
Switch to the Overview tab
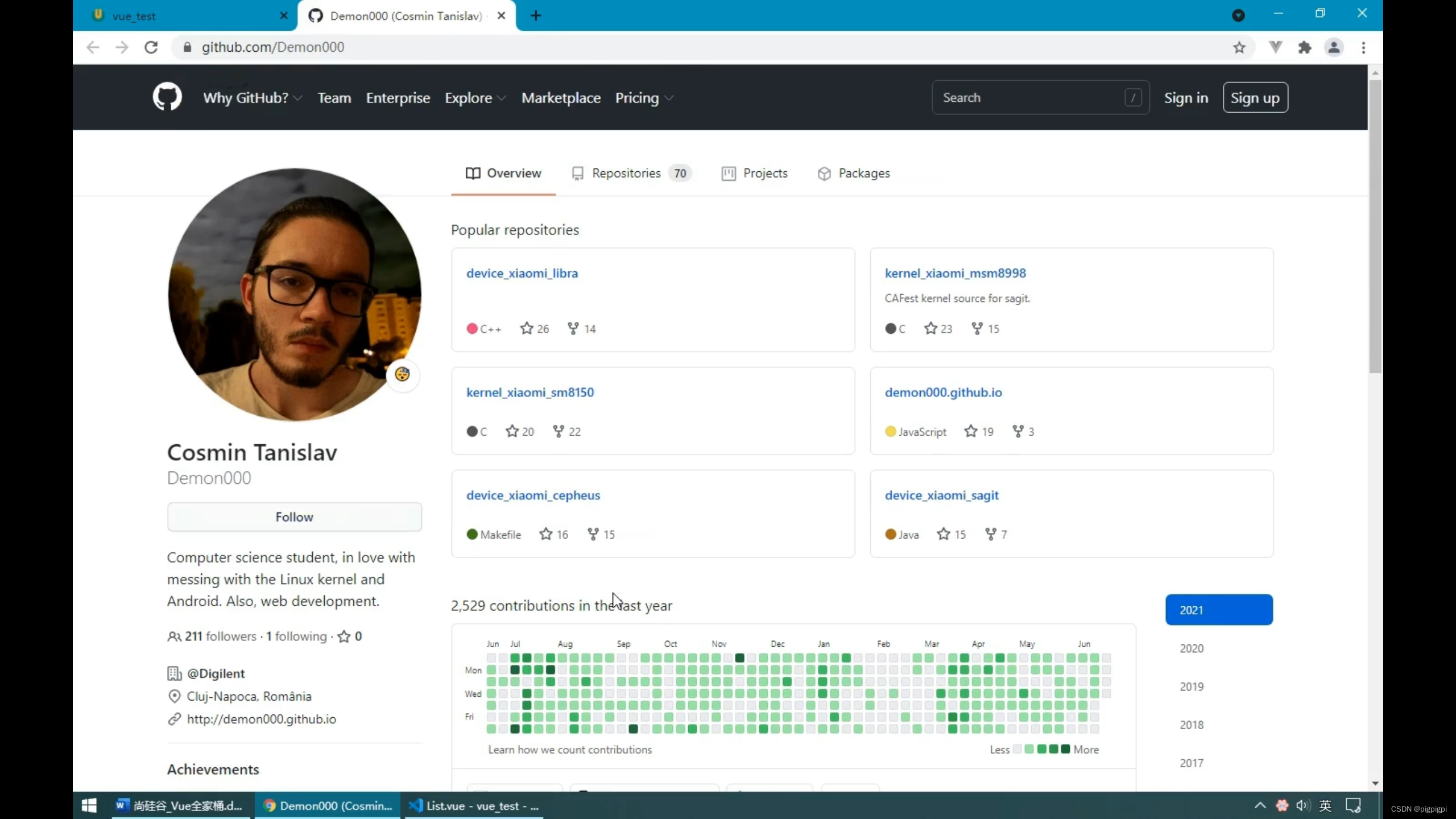click(x=503, y=173)
